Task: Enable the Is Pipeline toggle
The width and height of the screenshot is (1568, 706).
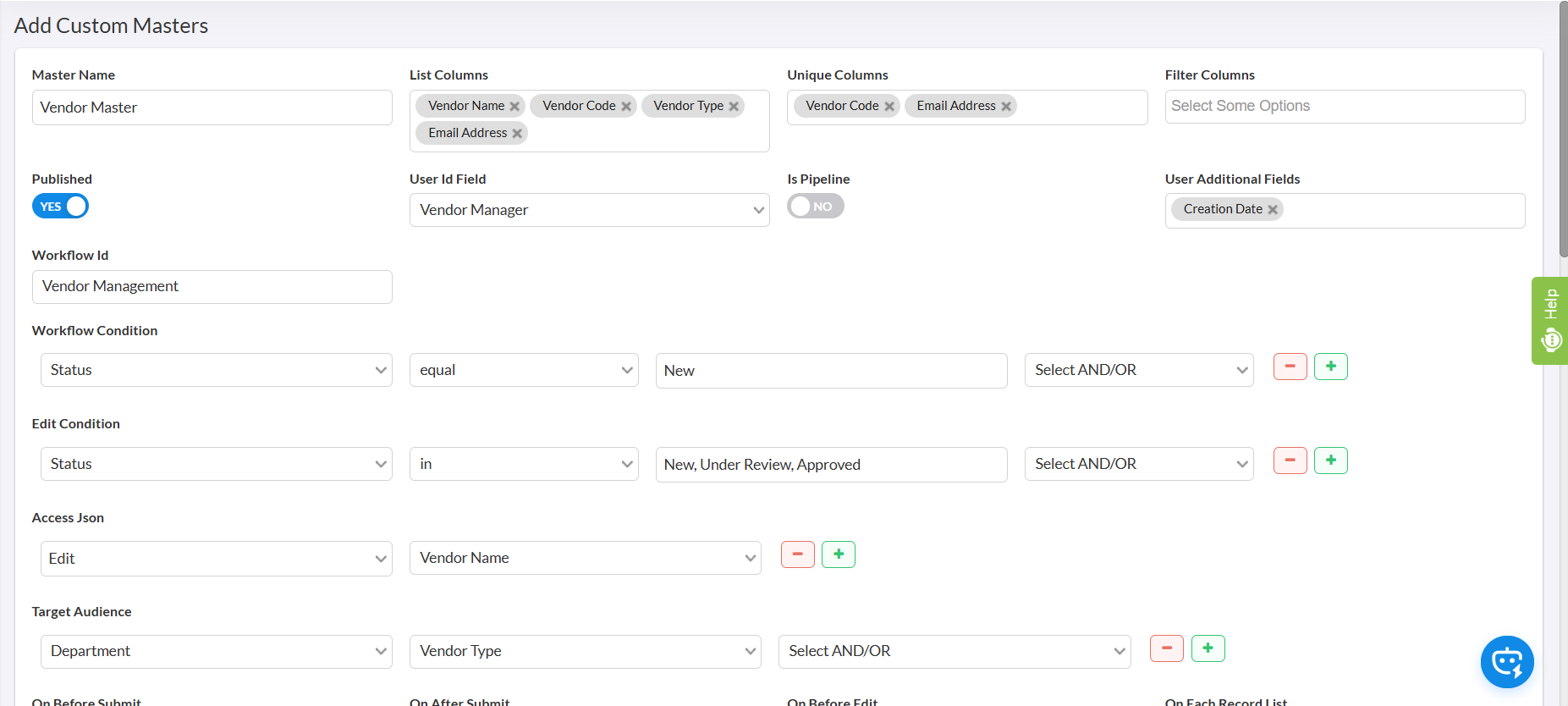Action: pyautogui.click(x=815, y=207)
